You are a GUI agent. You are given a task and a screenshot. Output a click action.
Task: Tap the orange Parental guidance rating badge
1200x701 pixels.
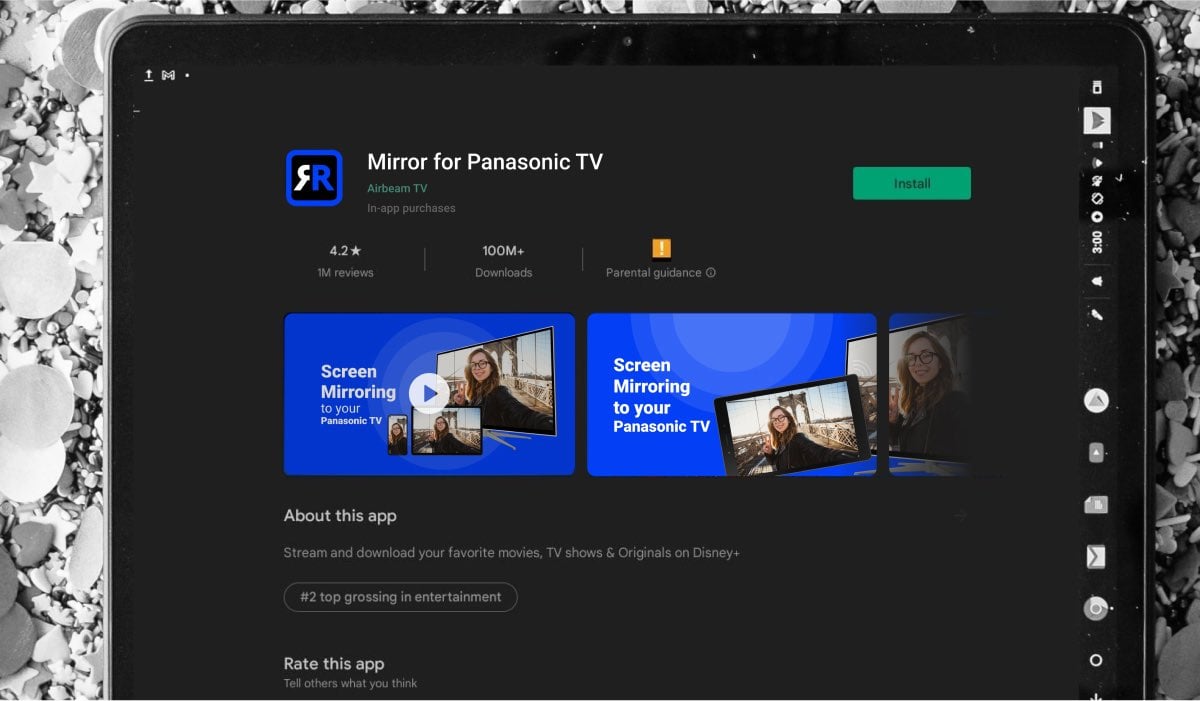(x=661, y=249)
